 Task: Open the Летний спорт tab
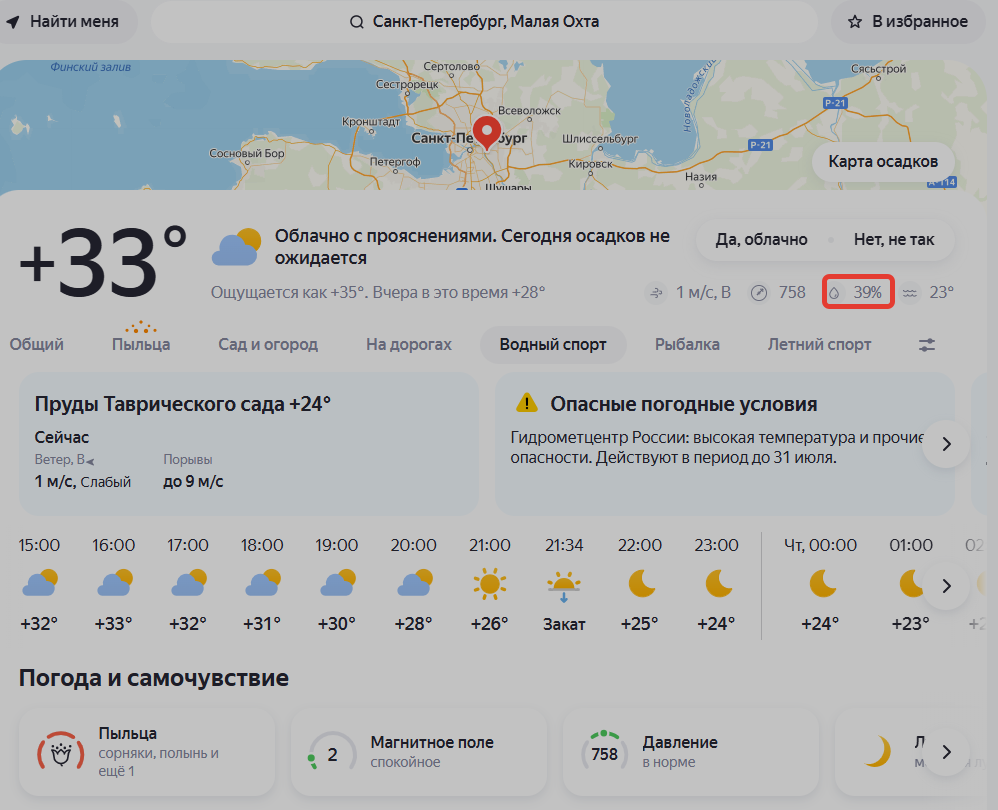point(819,345)
